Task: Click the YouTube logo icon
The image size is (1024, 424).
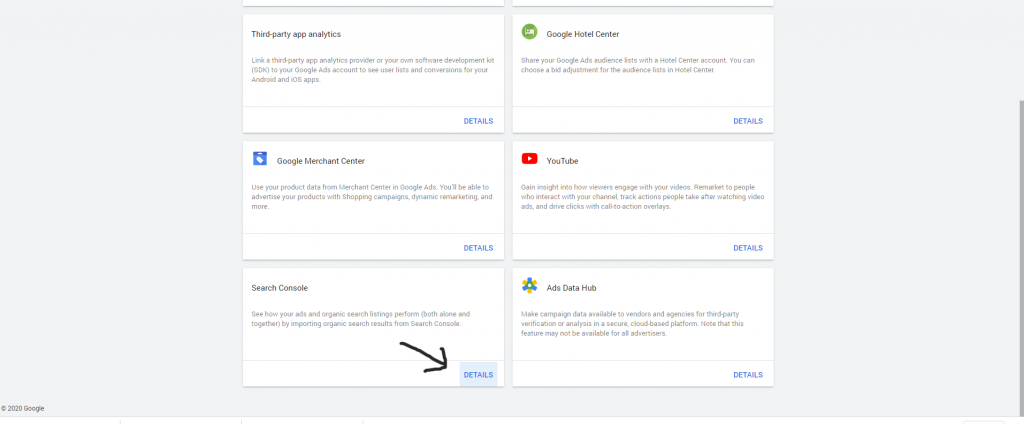Action: point(529,159)
